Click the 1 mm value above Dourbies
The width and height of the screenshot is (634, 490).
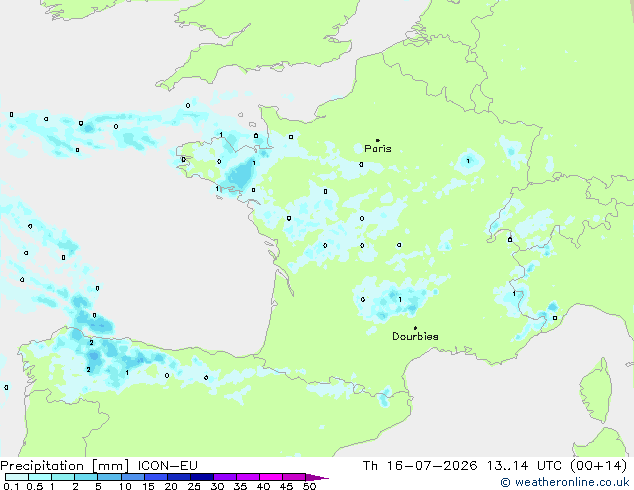pos(400,300)
